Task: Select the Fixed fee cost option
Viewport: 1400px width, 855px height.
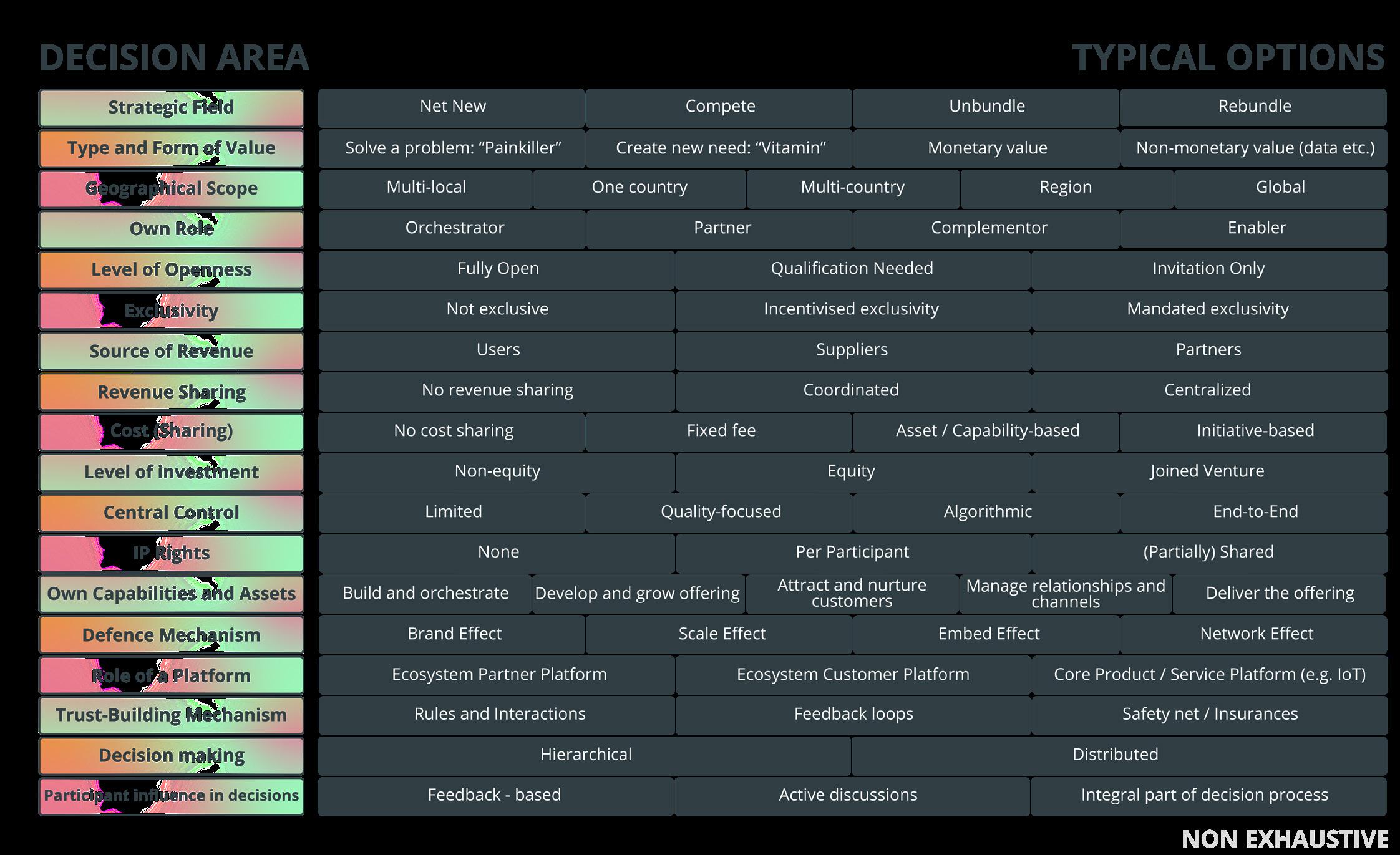Action: click(720, 431)
